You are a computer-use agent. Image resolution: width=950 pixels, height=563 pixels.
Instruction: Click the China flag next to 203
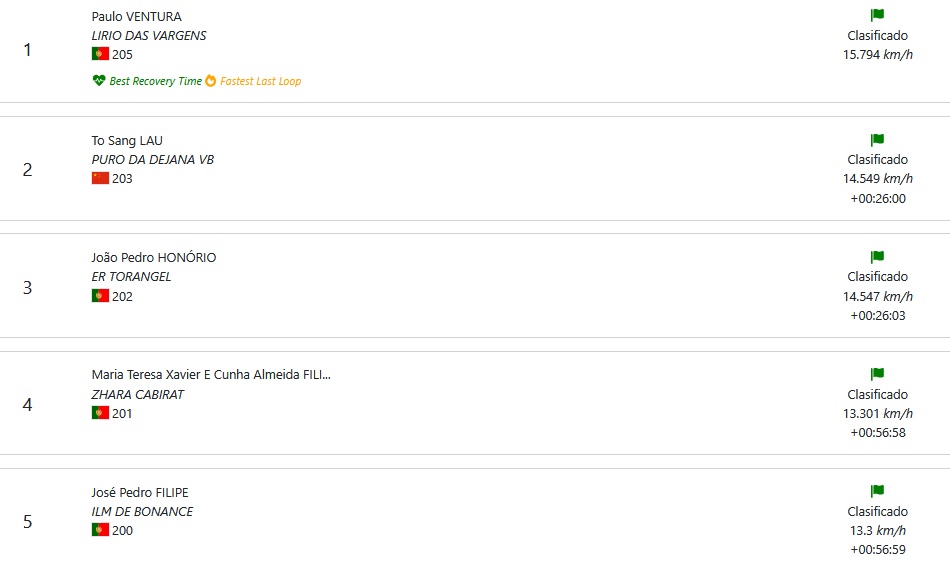coord(101,178)
